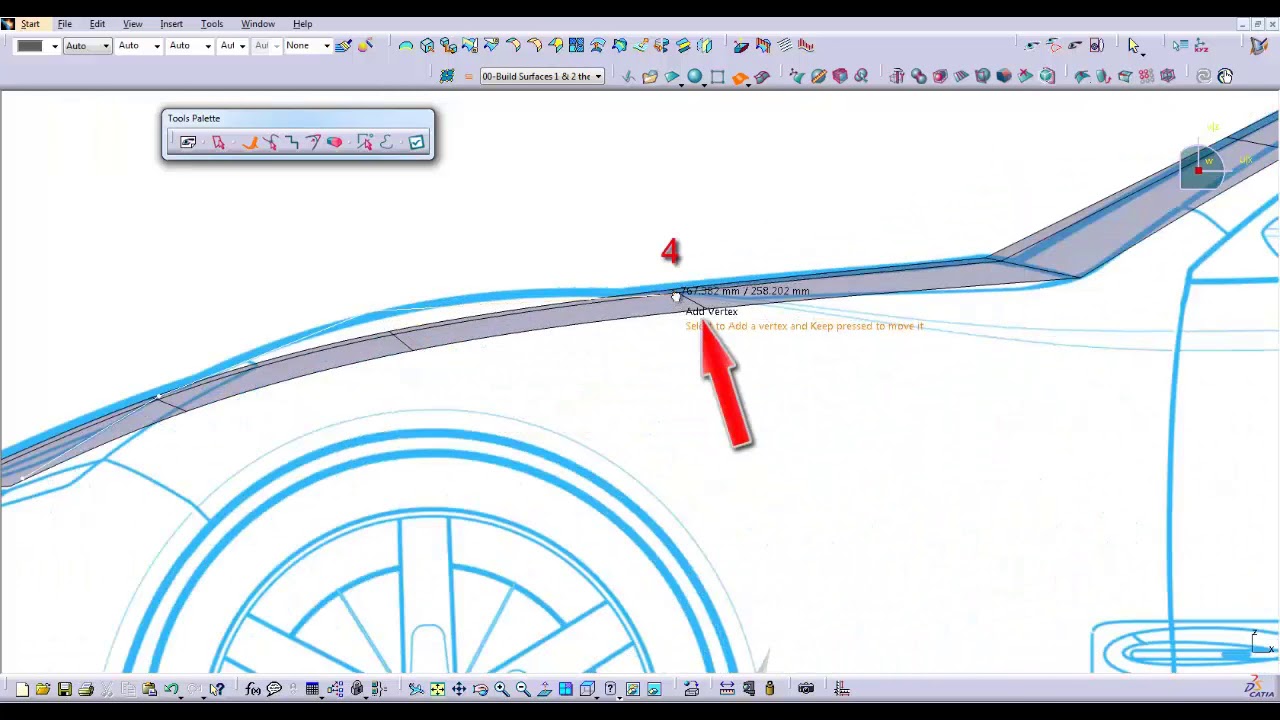Click the Paste clipboard icon in bottom toolbar
This screenshot has width=1280, height=720.
pyautogui.click(x=149, y=688)
